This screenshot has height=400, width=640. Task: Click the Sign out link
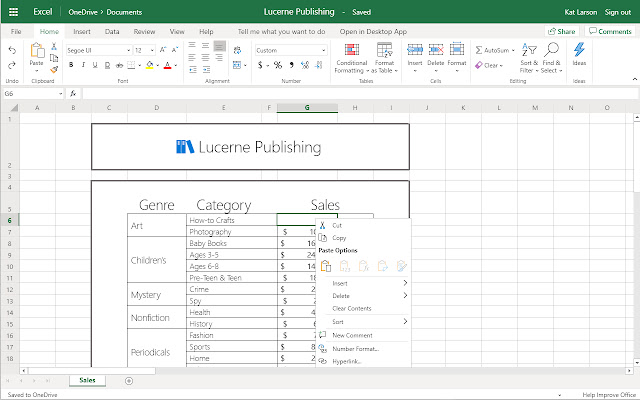(x=617, y=11)
